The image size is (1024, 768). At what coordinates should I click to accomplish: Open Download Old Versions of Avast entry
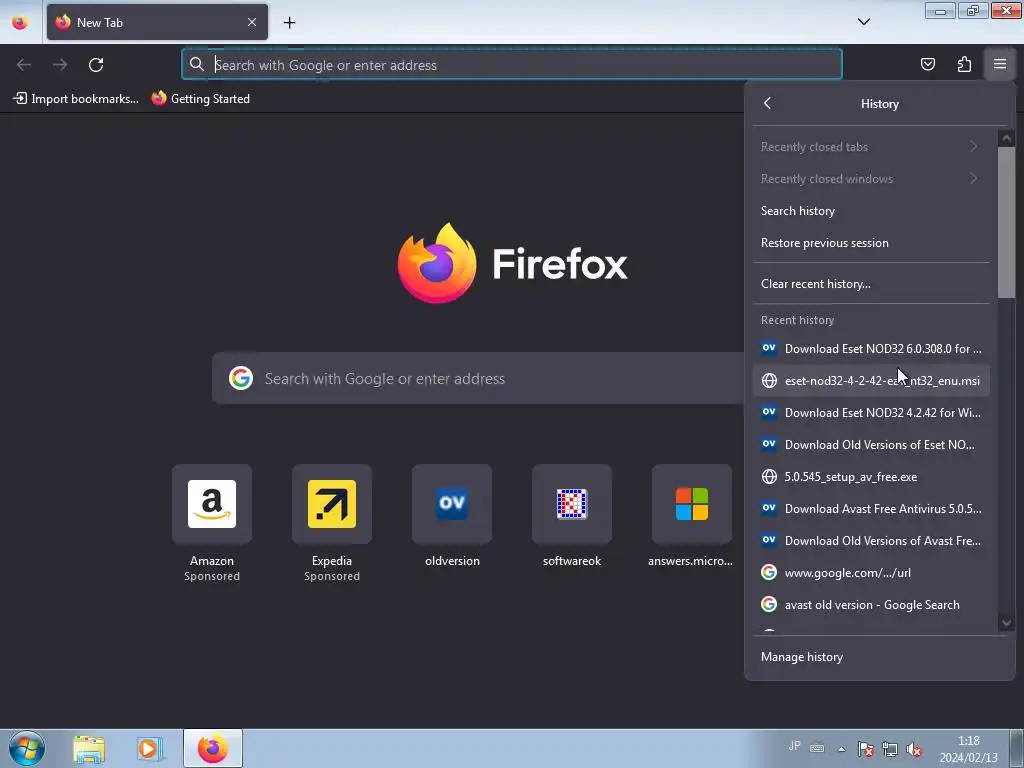pyautogui.click(x=871, y=541)
